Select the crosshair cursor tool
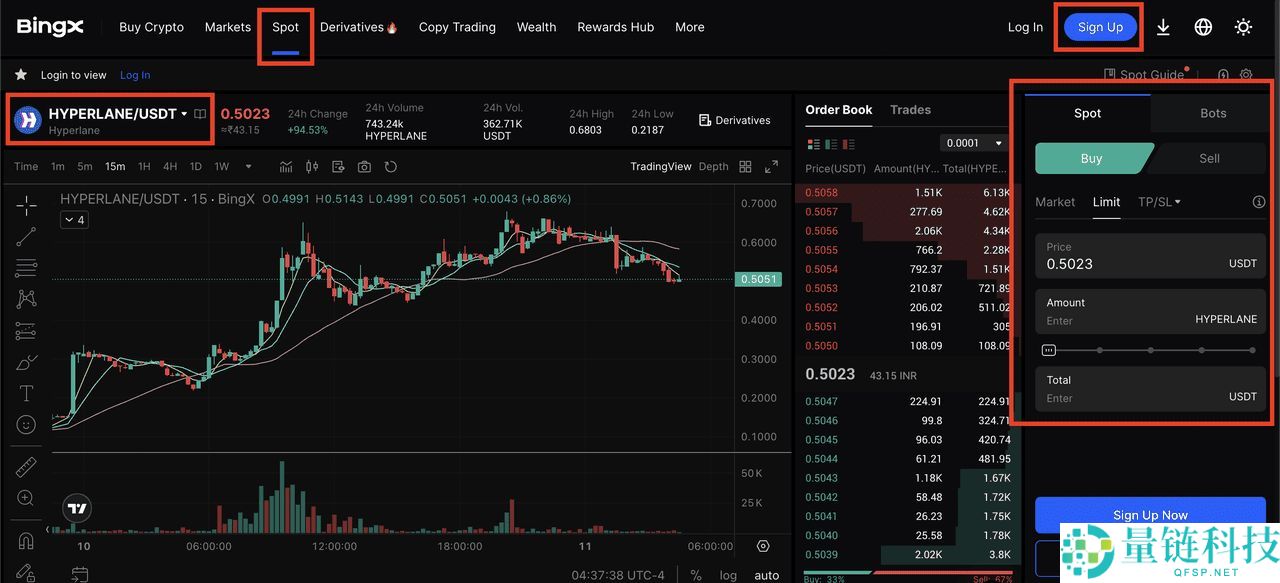The image size is (1280, 583). tap(26, 204)
